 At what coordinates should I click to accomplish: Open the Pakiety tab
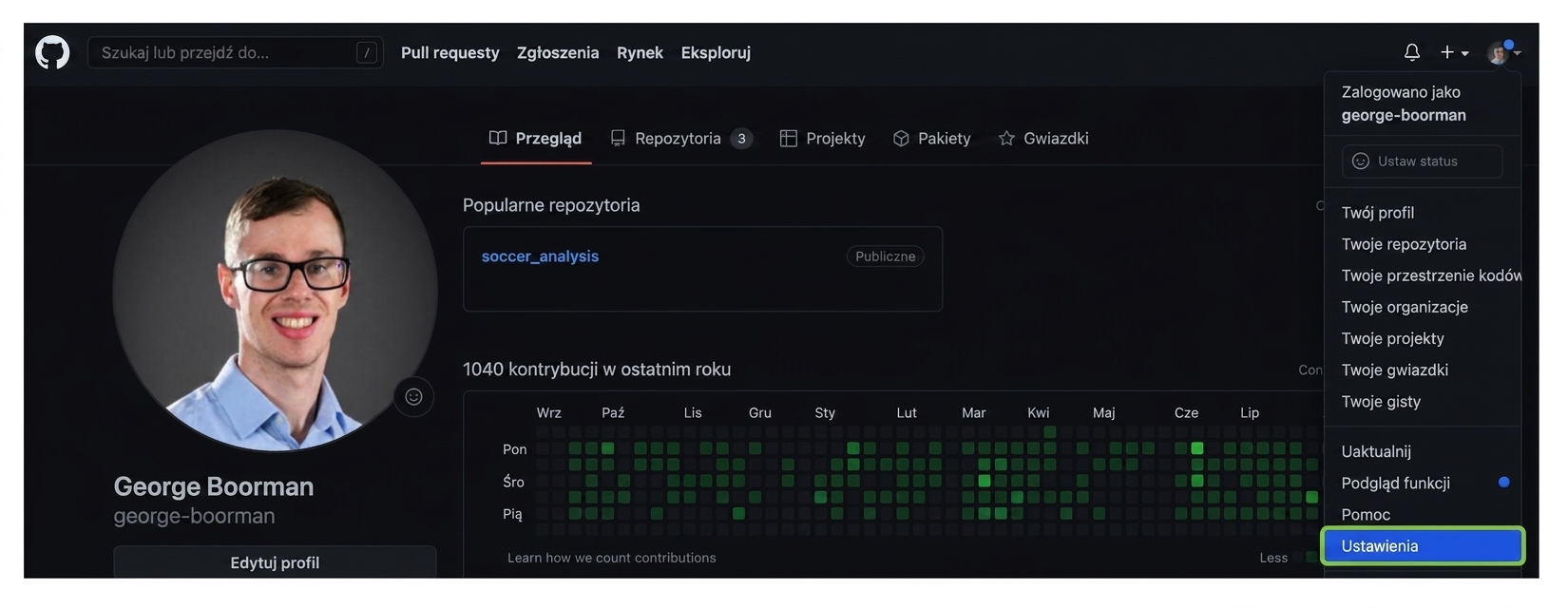pyautogui.click(x=931, y=138)
